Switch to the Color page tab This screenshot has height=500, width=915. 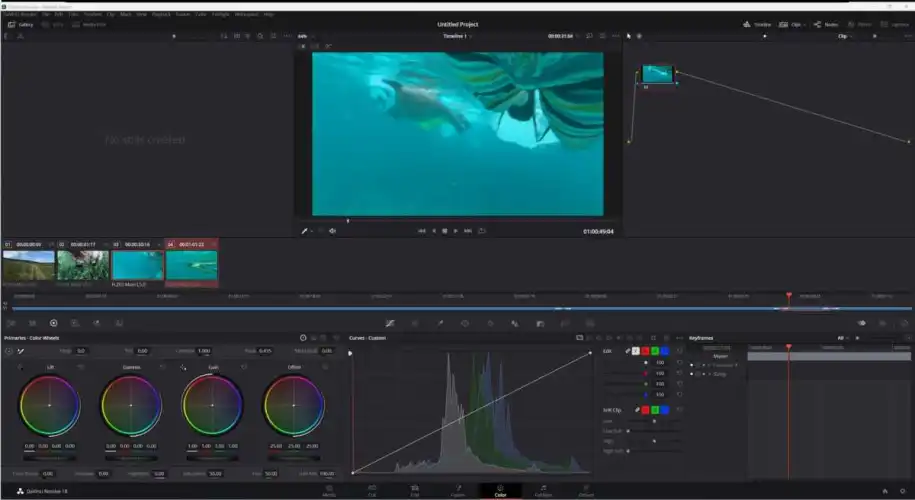point(500,491)
